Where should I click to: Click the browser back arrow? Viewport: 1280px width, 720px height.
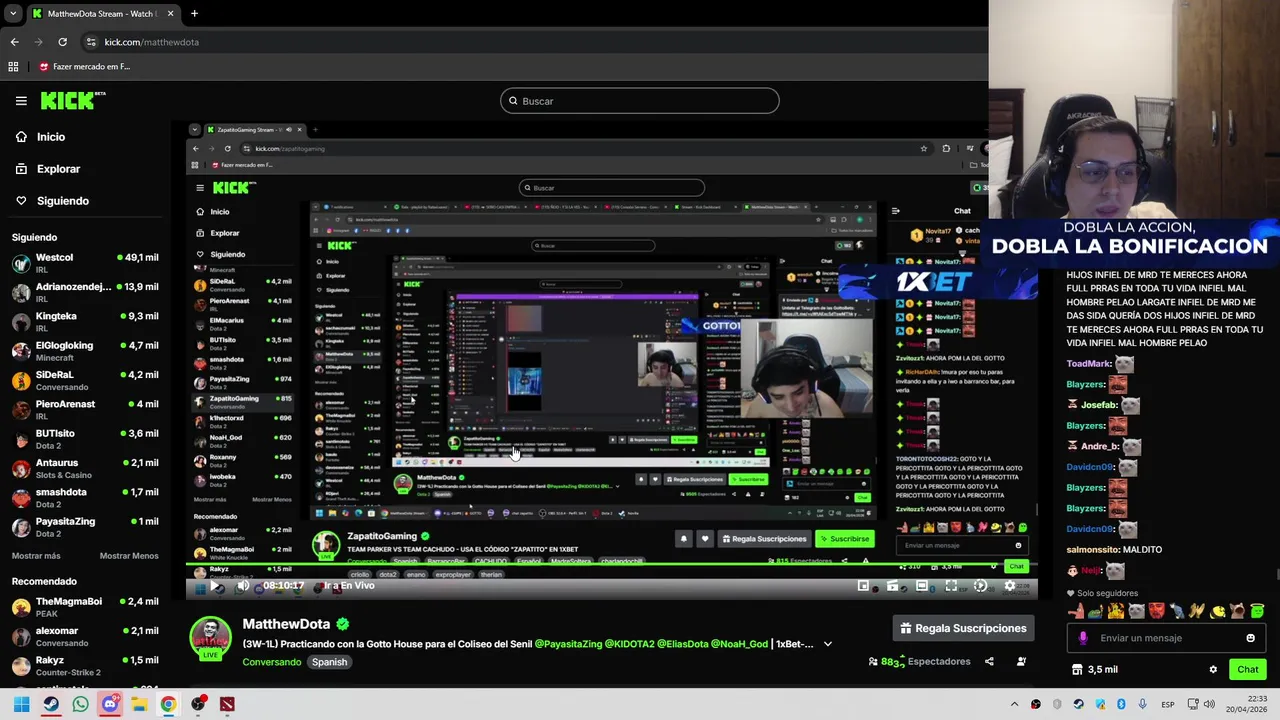(14, 42)
